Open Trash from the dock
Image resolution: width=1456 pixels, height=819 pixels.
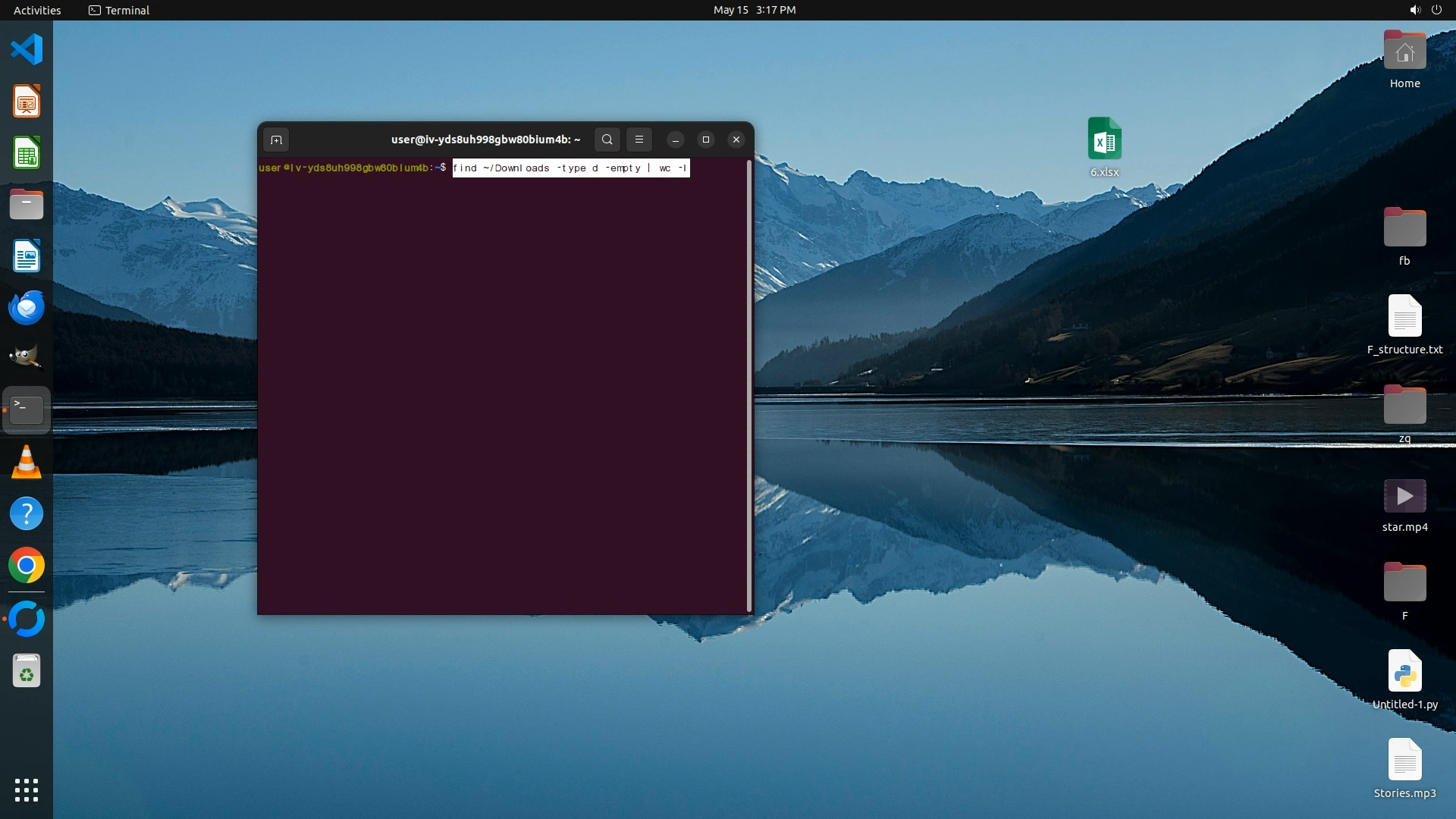[x=27, y=671]
